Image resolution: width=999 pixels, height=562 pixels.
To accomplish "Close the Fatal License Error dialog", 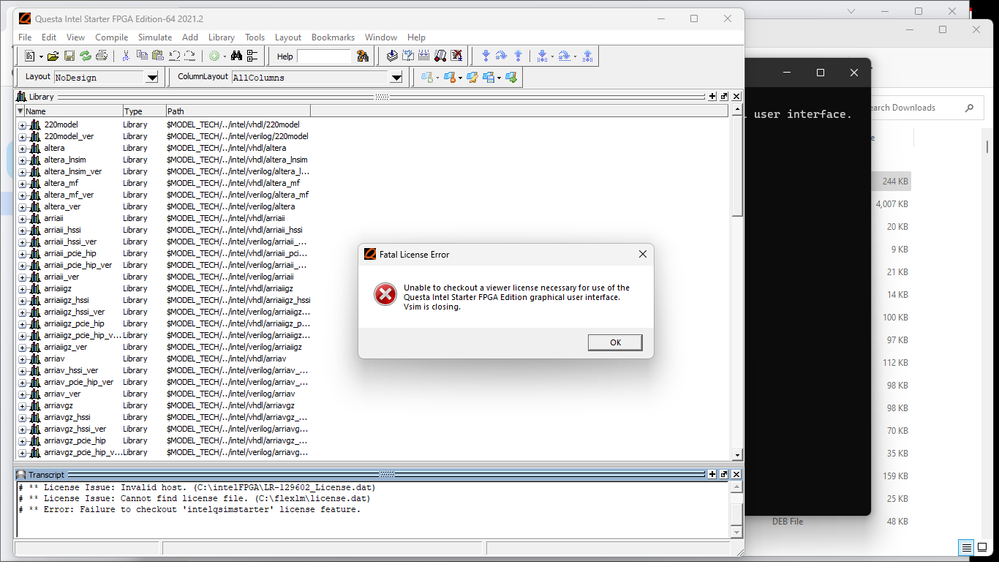I will [642, 254].
